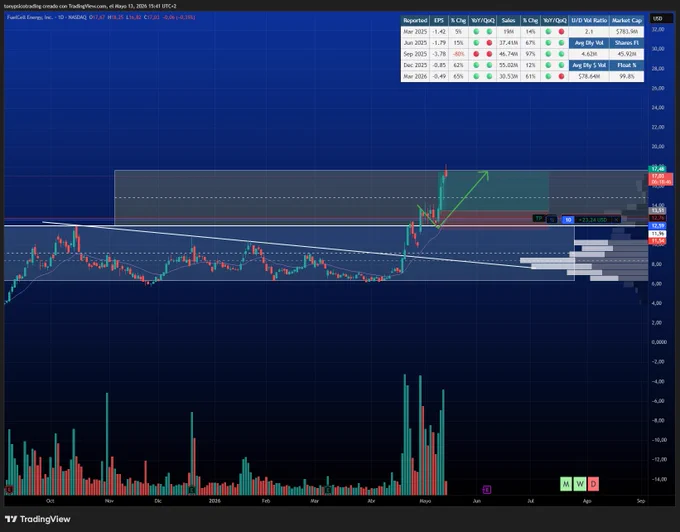The height and width of the screenshot is (532, 680).
Task: Click the red -80% change value
Action: tap(458, 54)
